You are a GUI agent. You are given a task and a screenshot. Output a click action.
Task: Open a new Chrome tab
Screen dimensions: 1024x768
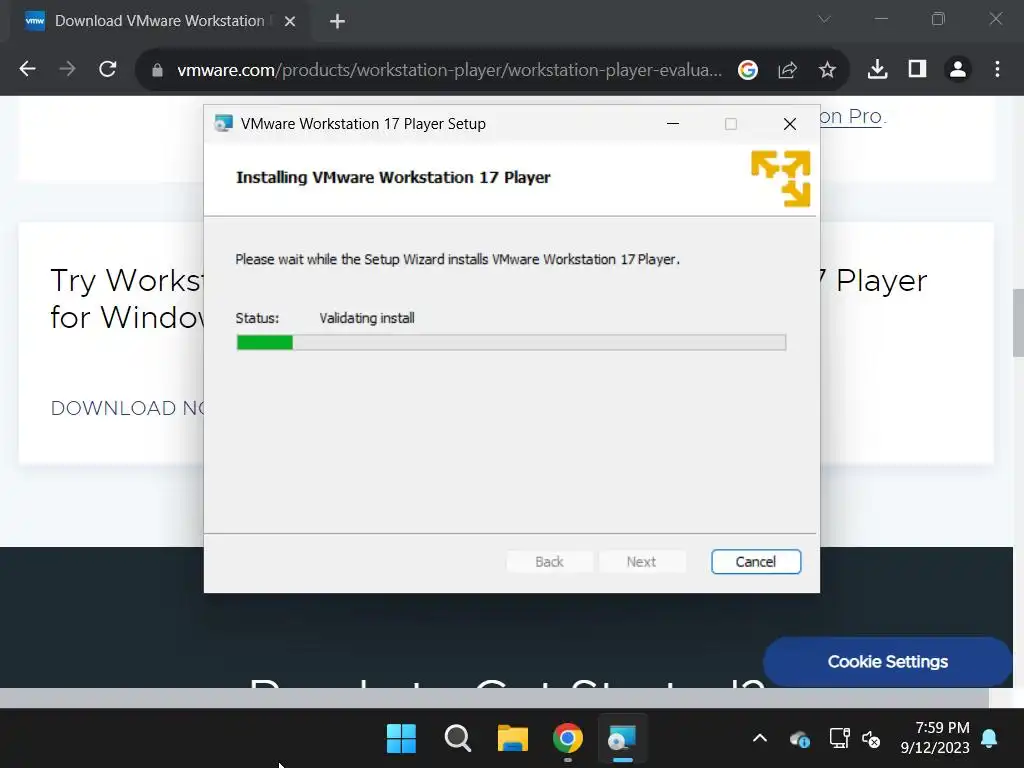pyautogui.click(x=337, y=22)
